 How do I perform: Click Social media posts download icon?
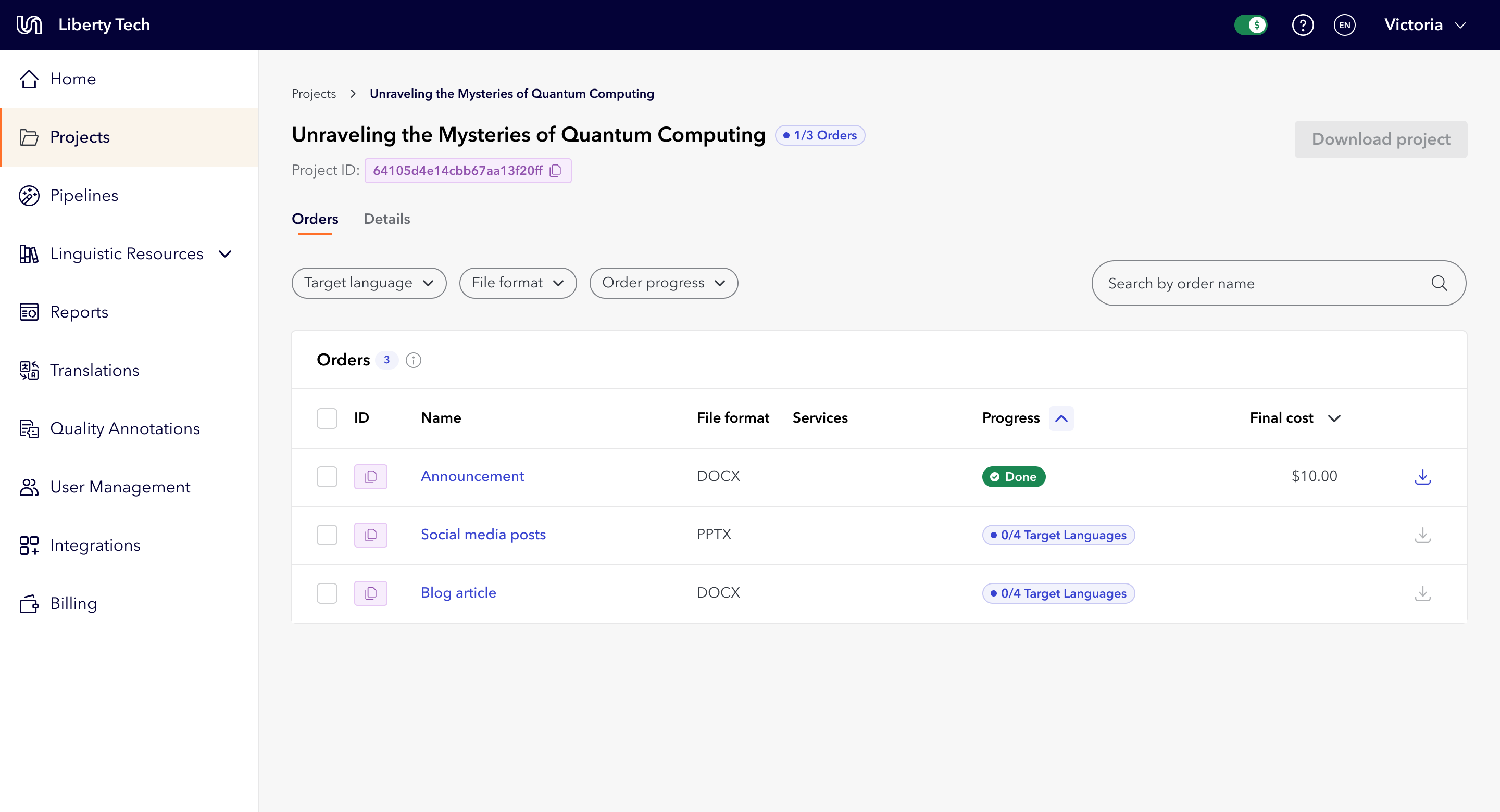(x=1422, y=535)
